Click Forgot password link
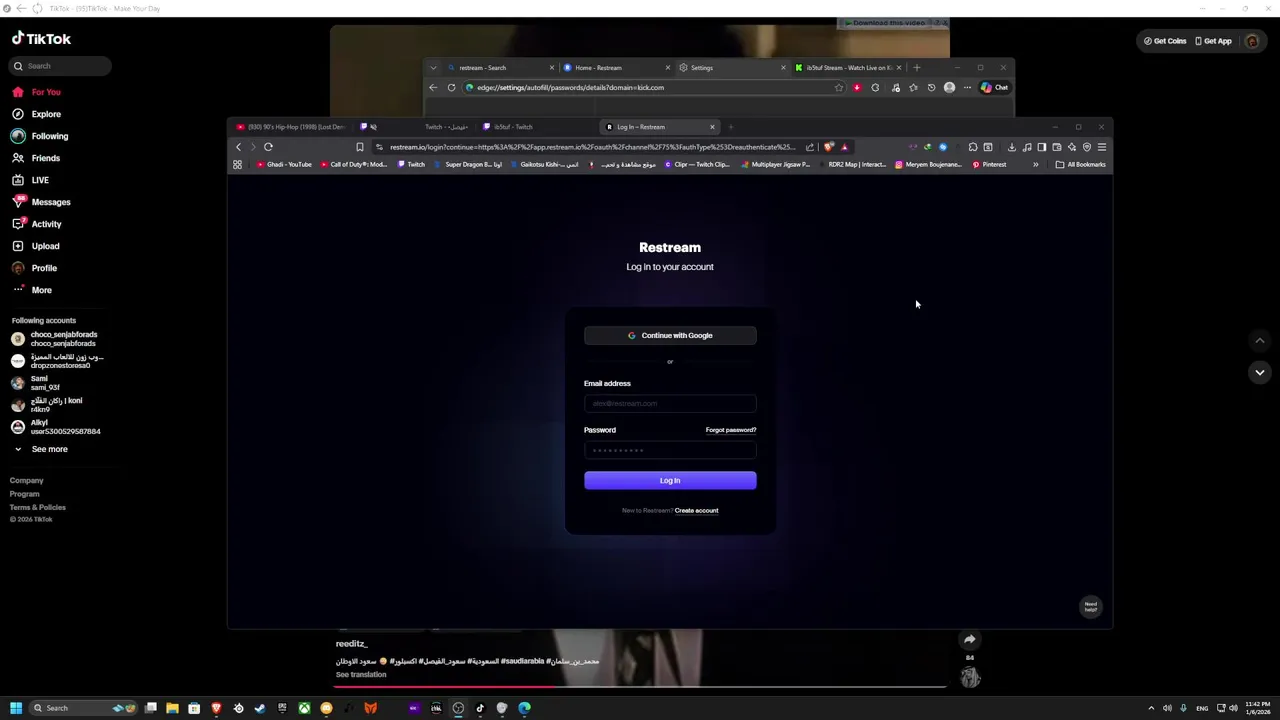Screen dimensions: 1280x720 [x=731, y=430]
